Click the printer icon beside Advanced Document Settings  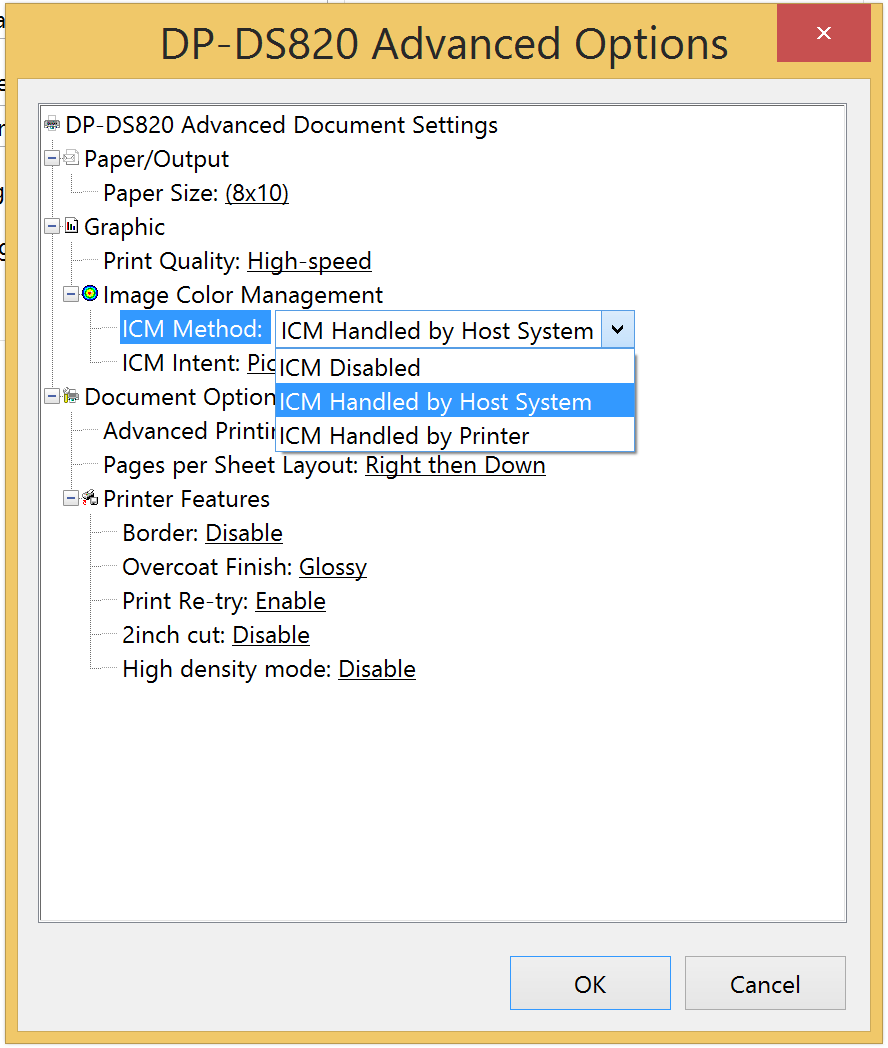click(x=51, y=124)
